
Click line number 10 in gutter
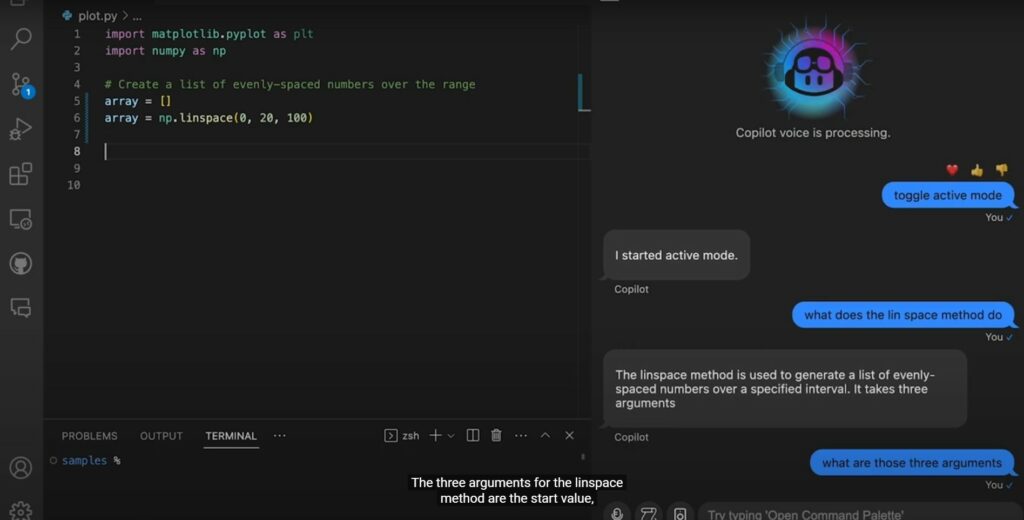pos(74,186)
